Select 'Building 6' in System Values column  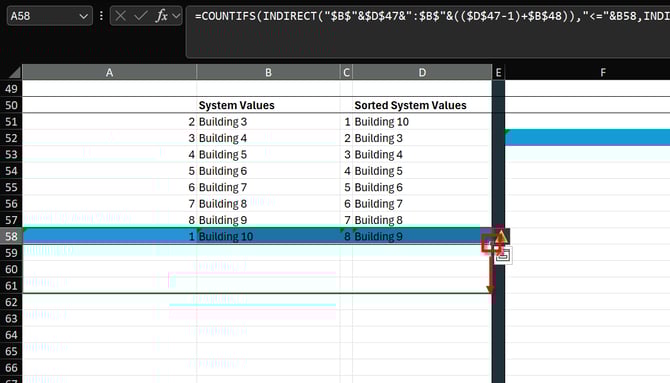268,171
